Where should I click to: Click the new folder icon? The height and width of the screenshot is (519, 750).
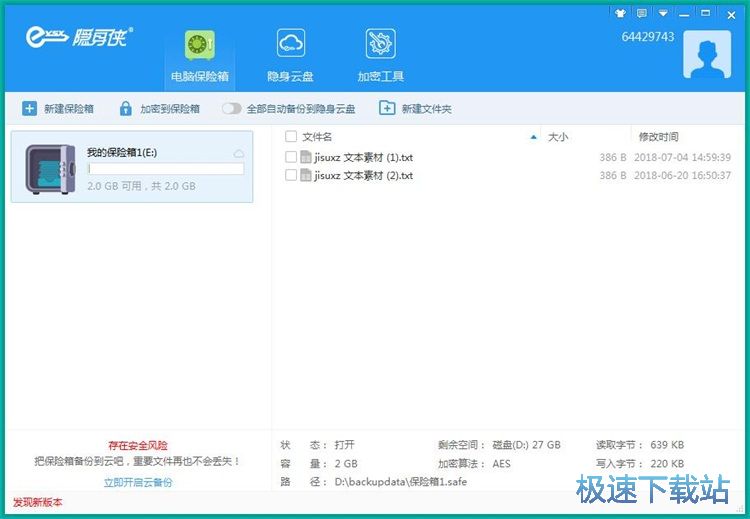[x=387, y=108]
